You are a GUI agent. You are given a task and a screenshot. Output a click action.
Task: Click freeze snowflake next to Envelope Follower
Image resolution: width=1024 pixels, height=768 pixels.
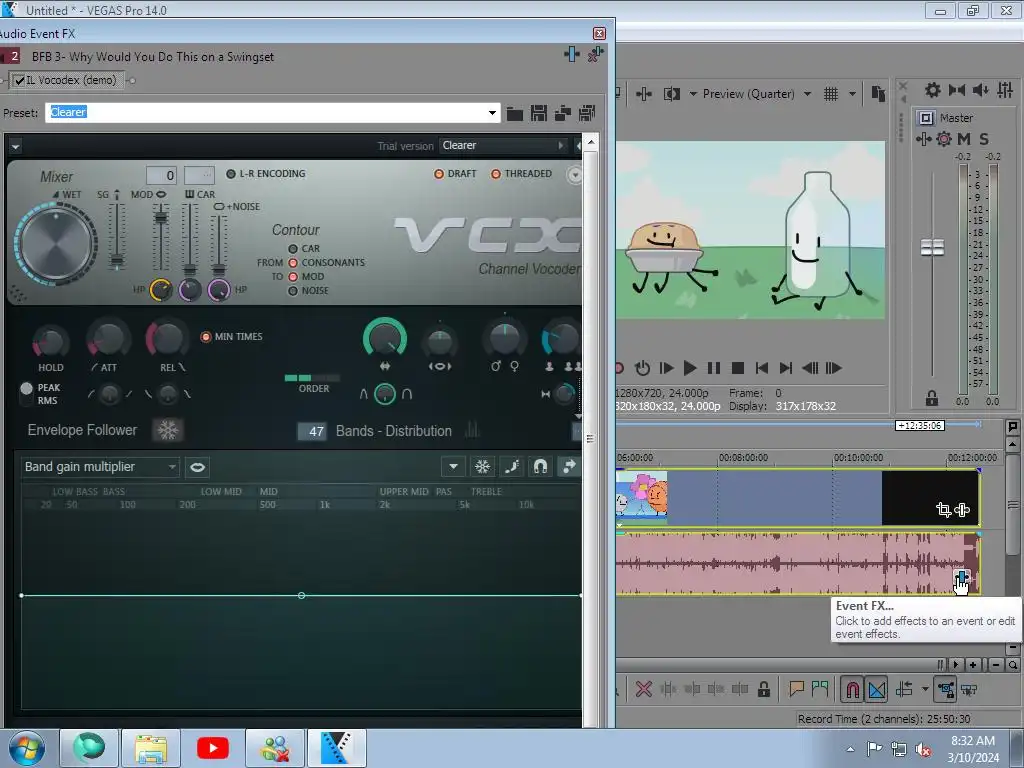tap(168, 430)
